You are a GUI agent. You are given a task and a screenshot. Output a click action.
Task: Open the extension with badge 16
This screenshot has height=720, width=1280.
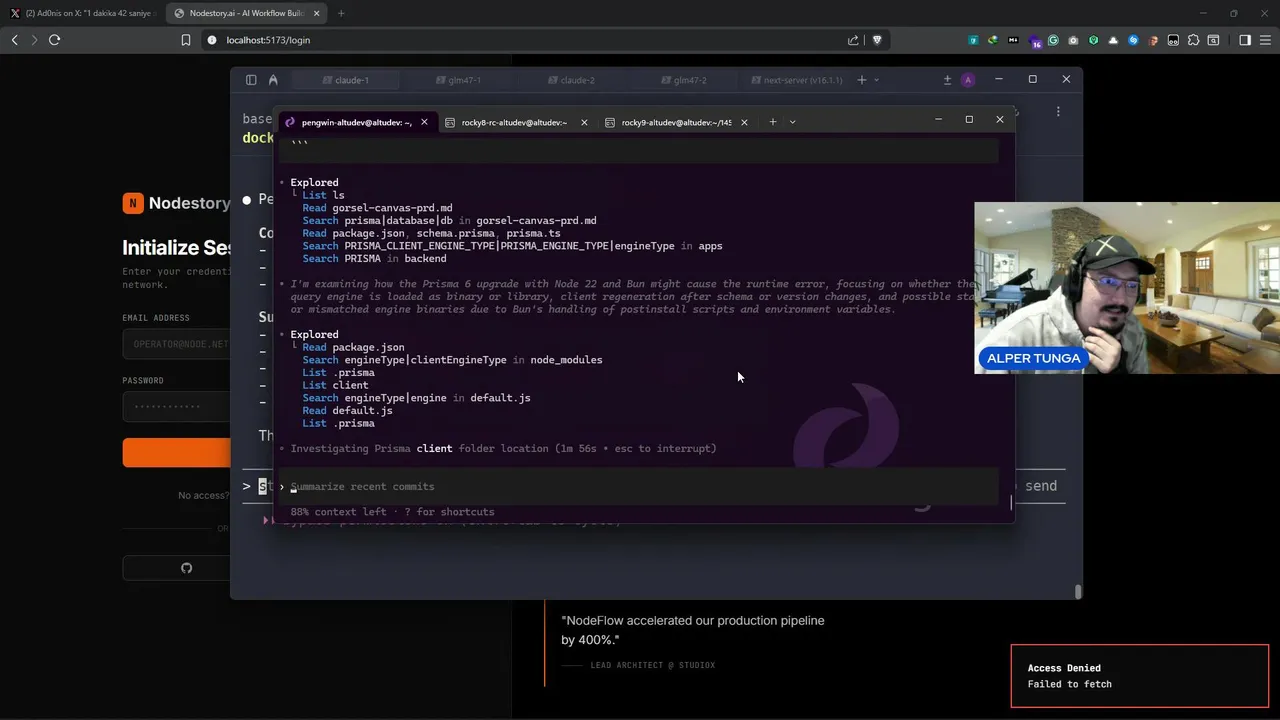(x=1034, y=41)
